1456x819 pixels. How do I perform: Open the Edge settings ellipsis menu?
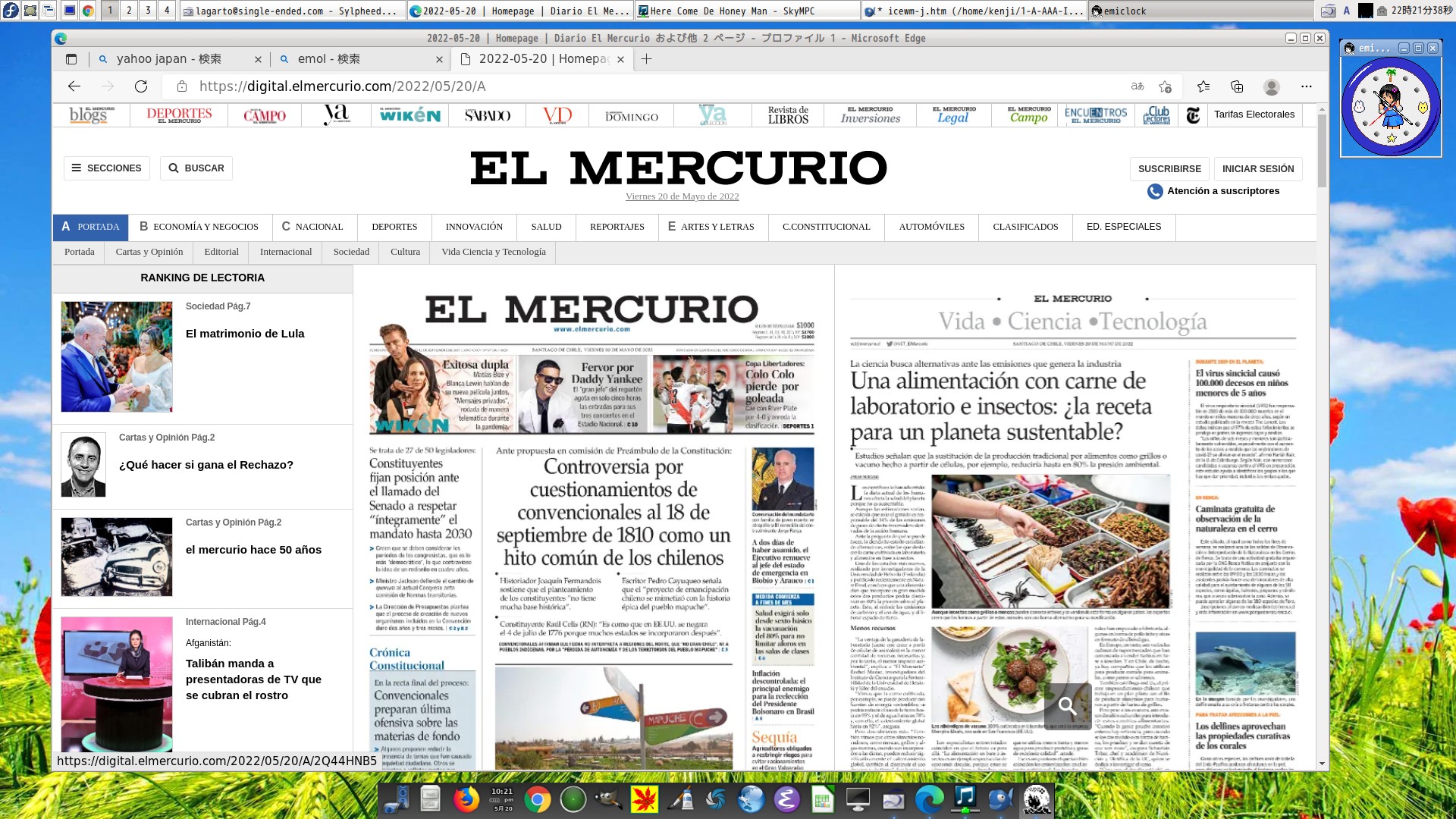[x=1306, y=86]
